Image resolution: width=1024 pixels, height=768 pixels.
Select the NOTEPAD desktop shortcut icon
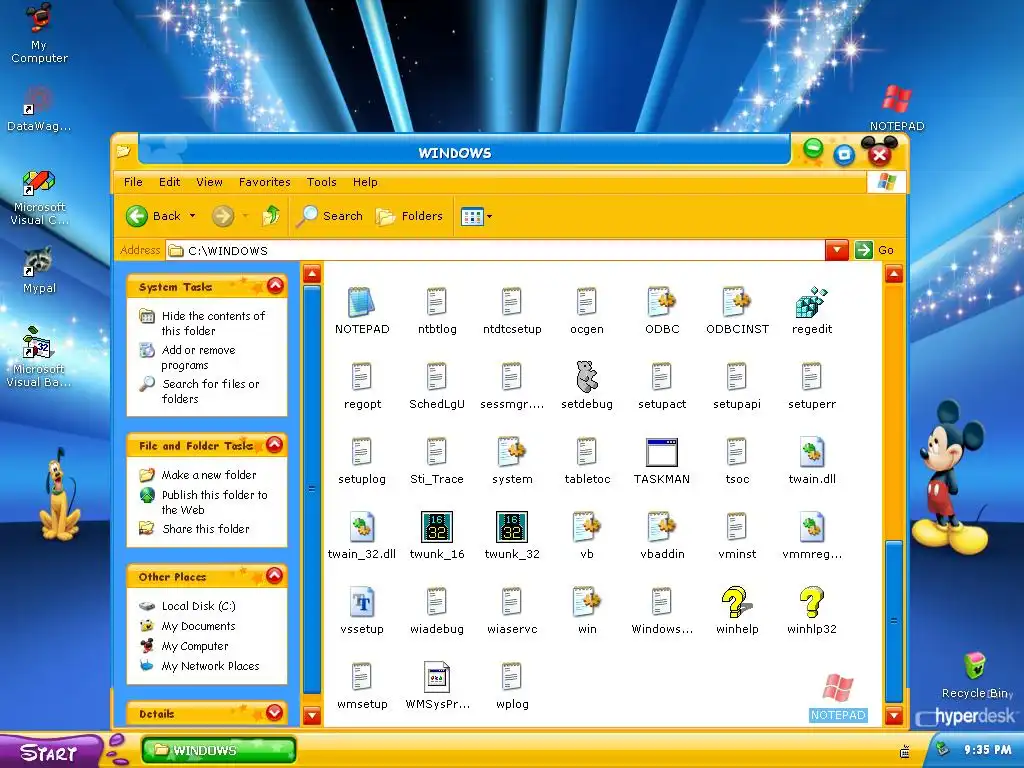897,108
